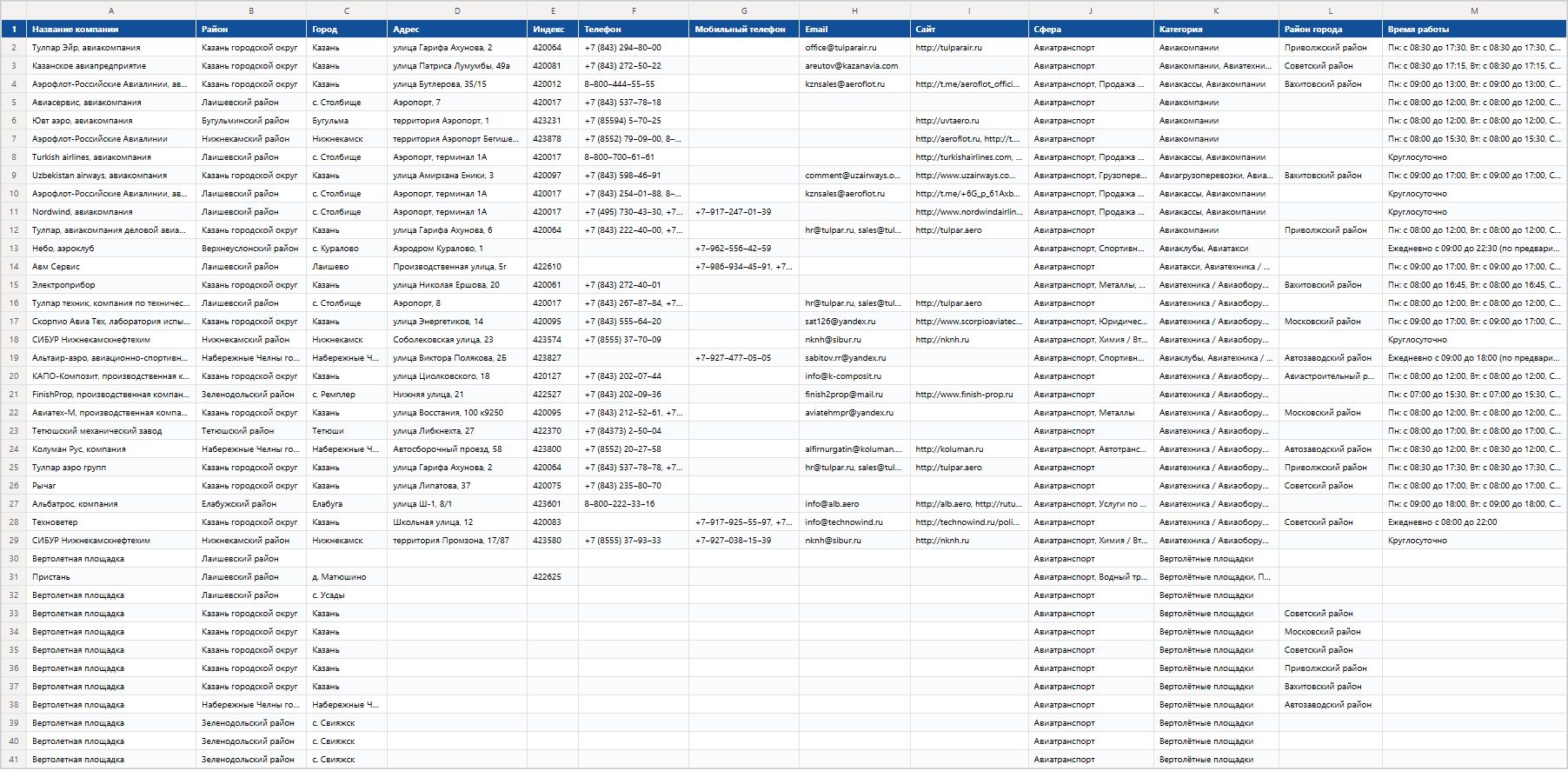Click the site cell http://uvtaero.ru
Screen dimensions: 1568x784
point(969,121)
